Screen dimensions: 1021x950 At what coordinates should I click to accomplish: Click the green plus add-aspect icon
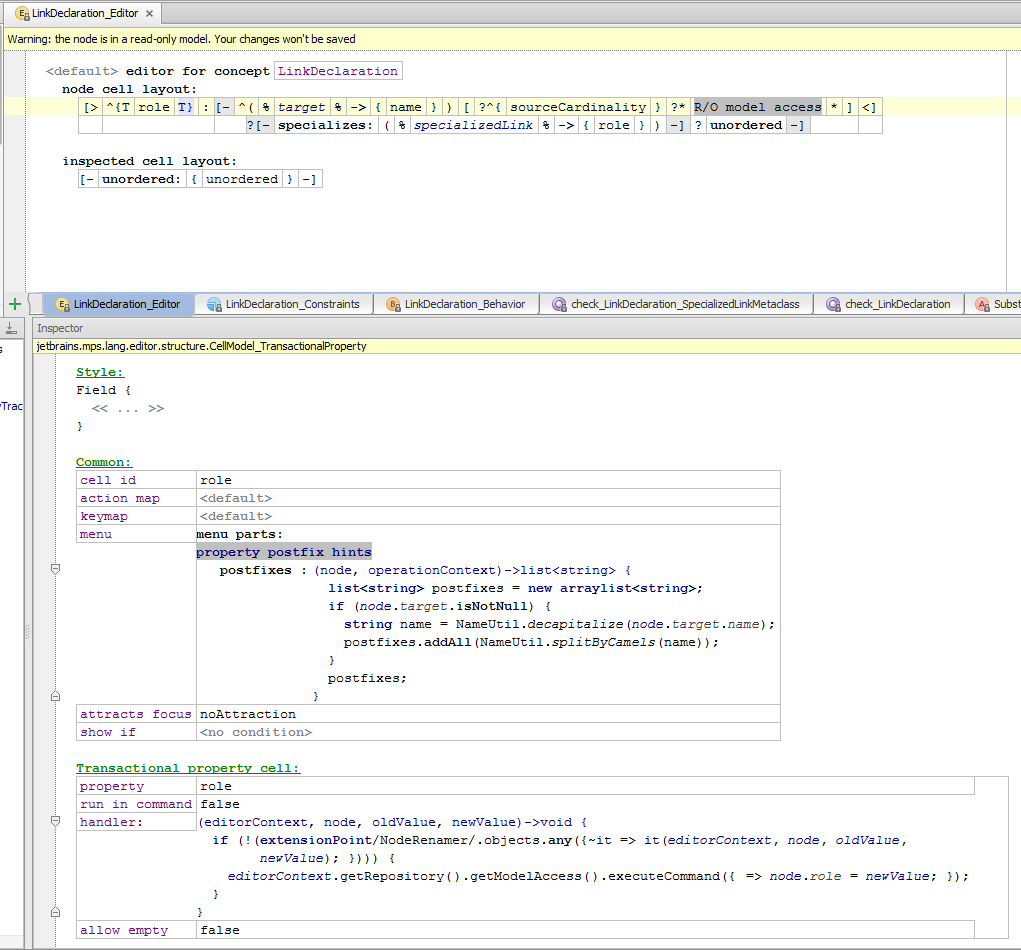[x=14, y=304]
